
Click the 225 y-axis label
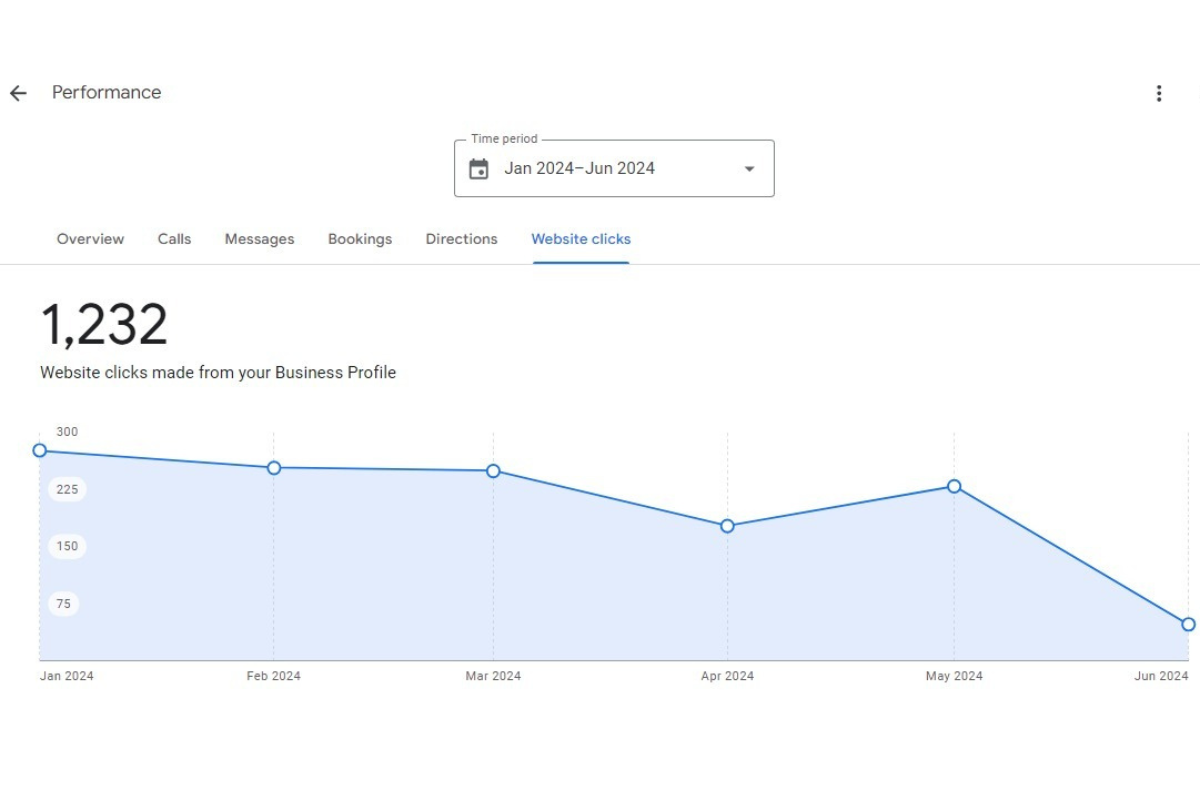(x=67, y=489)
